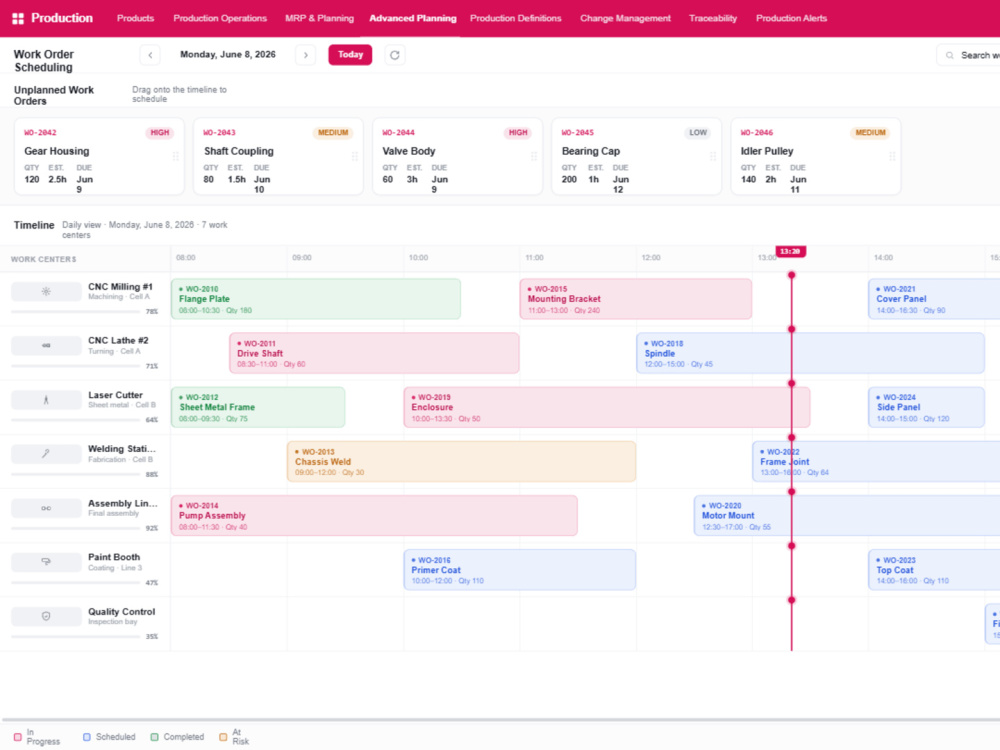Click the Assembly Line work center icon
This screenshot has width=1000, height=750.
click(x=46, y=508)
